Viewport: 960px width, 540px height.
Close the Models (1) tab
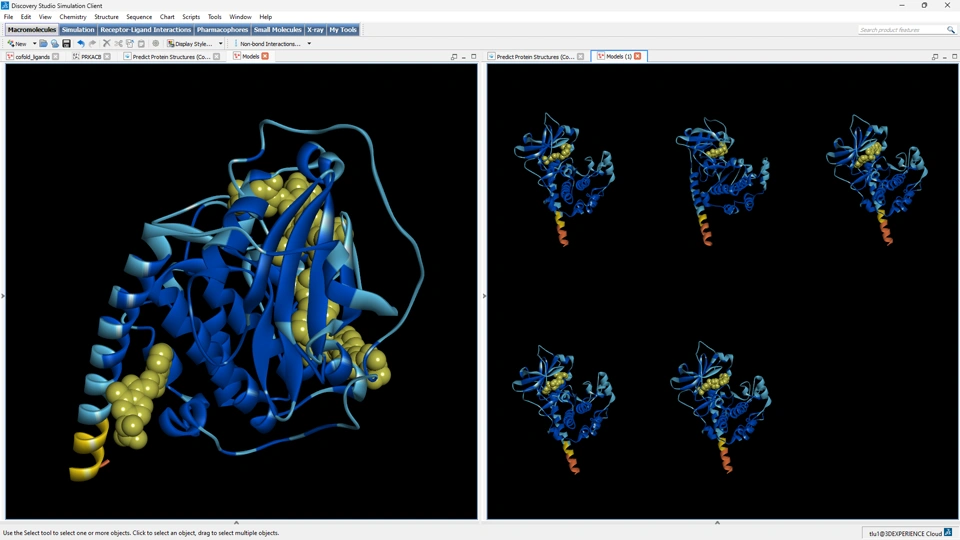(x=637, y=56)
